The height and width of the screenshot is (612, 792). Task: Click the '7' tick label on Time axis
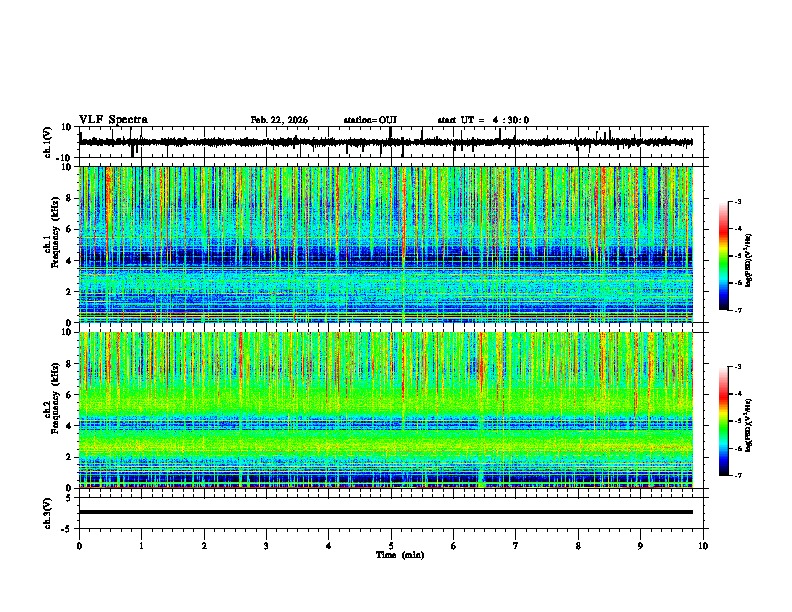coord(516,546)
